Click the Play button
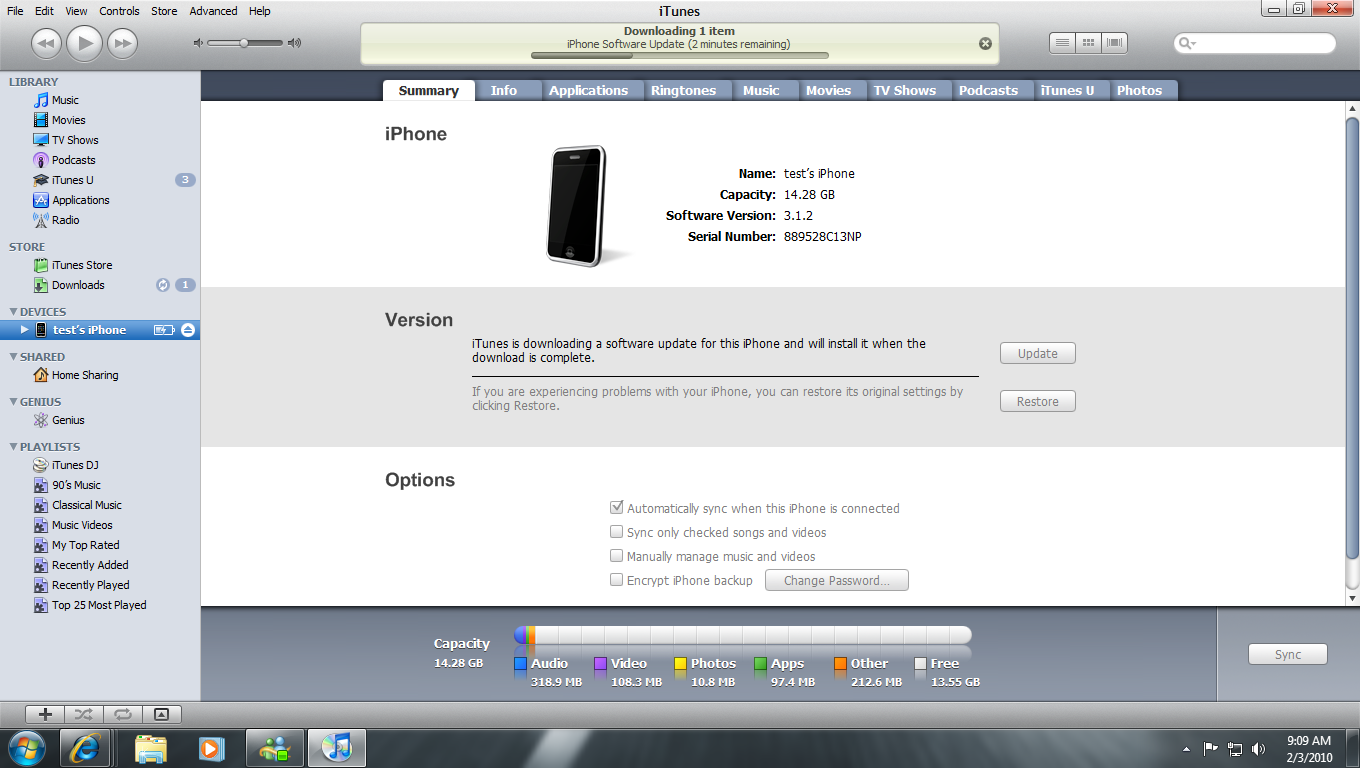1360x768 pixels. click(x=85, y=43)
